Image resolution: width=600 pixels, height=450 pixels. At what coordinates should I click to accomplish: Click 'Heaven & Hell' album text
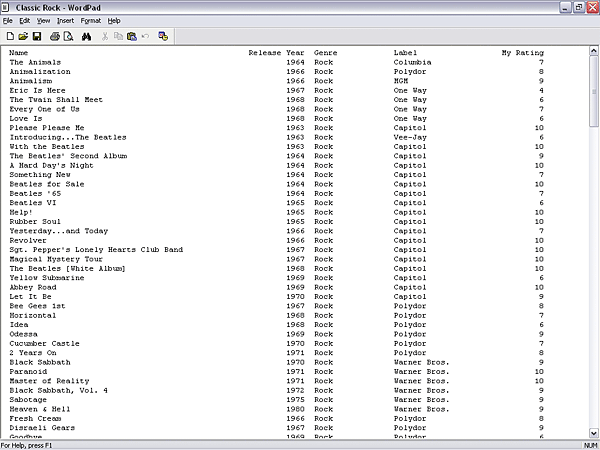click(x=40, y=409)
